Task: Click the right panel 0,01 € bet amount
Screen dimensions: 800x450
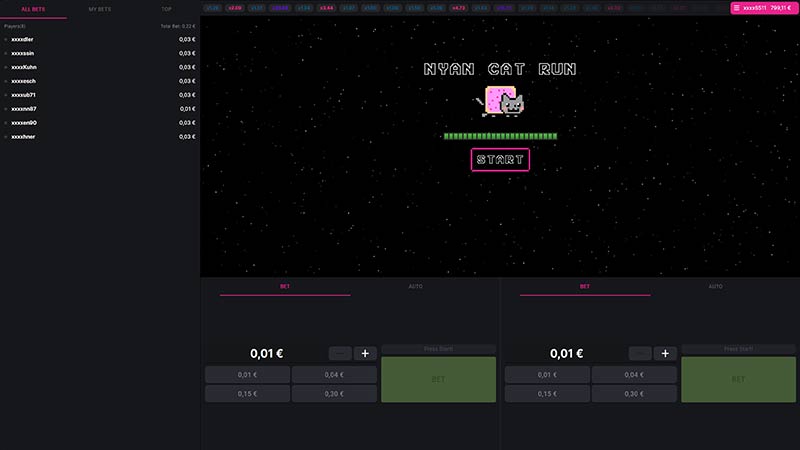Action: coord(566,354)
